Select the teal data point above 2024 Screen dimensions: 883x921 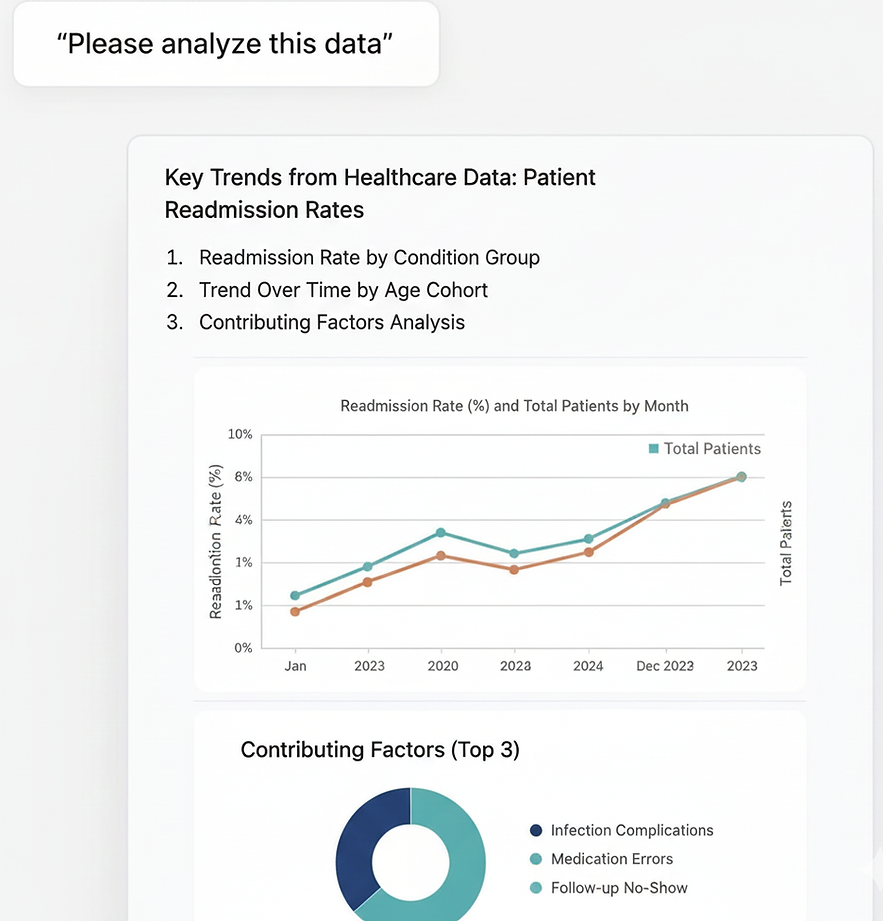click(x=588, y=540)
